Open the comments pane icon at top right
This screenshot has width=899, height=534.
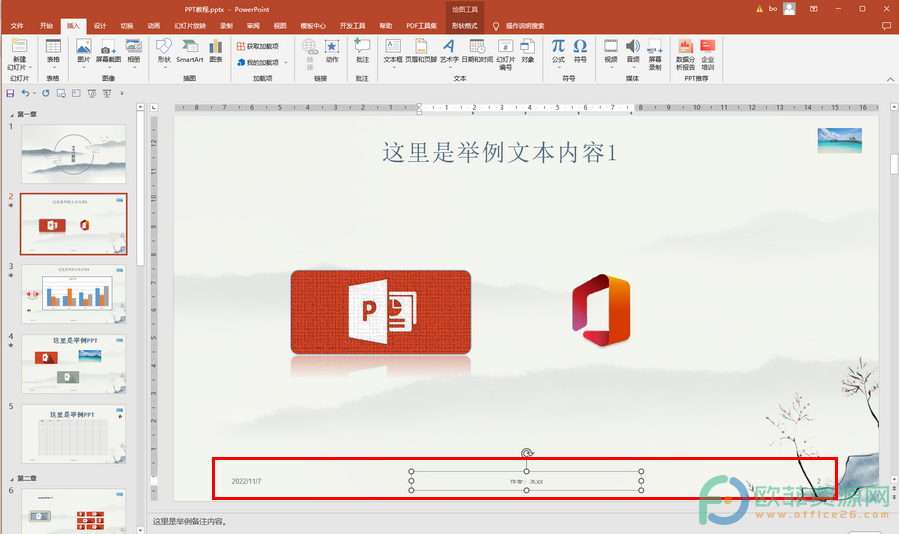(x=886, y=26)
